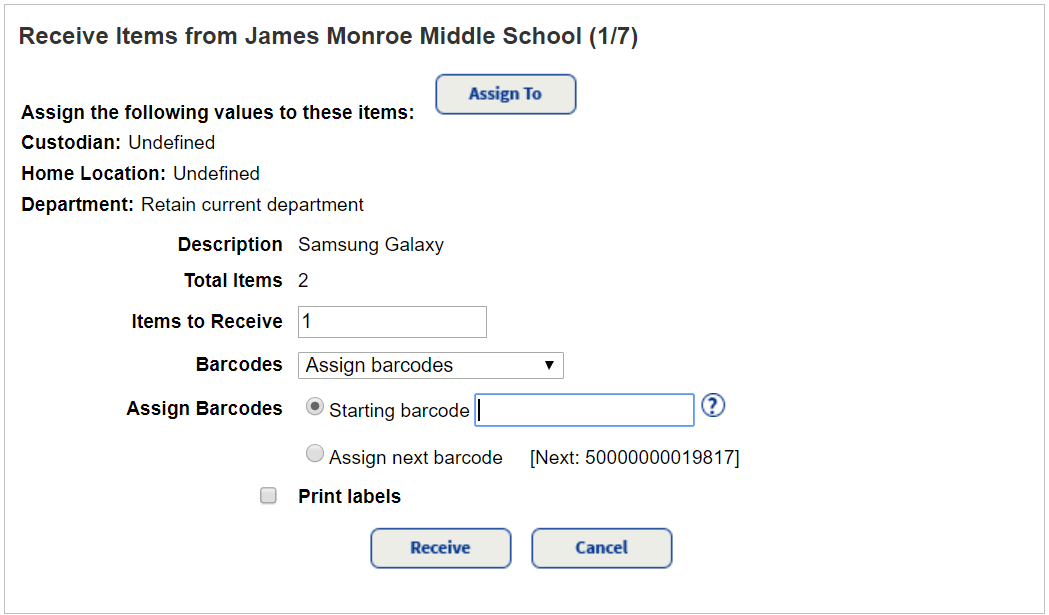Screen dimensions: 1049x615
Task: Click the Assign To button
Action: [x=505, y=93]
